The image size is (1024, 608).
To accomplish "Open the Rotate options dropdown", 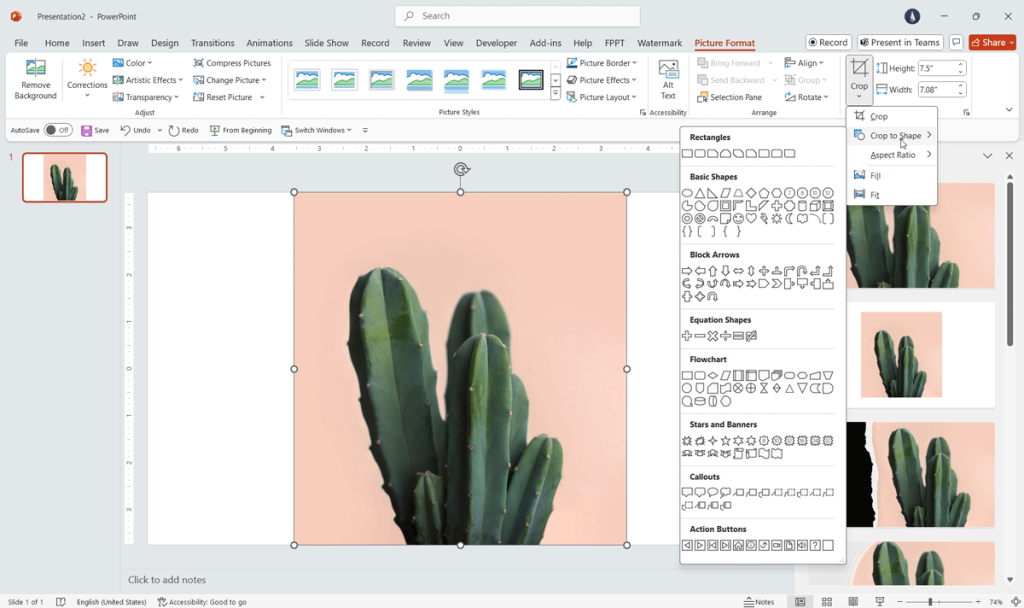I will [x=806, y=96].
